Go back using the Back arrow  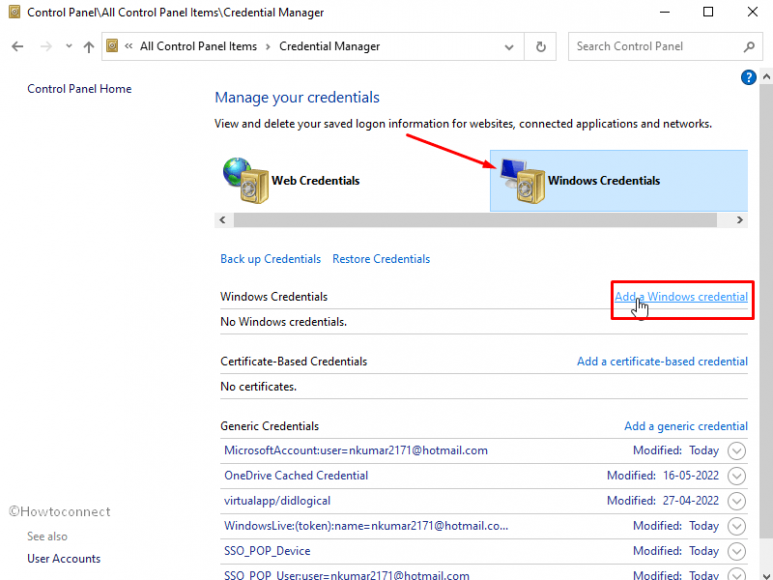click(x=17, y=47)
